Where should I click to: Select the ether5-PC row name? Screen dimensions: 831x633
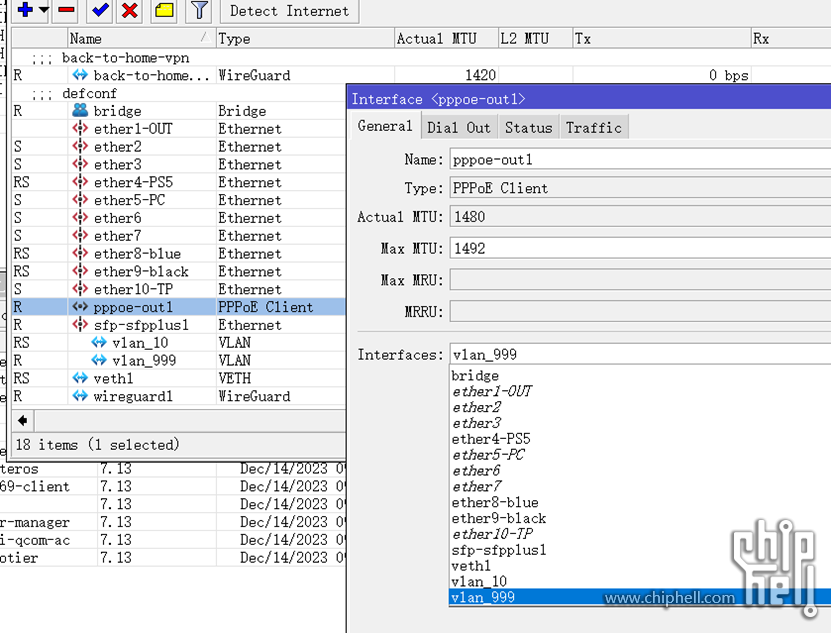[129, 200]
